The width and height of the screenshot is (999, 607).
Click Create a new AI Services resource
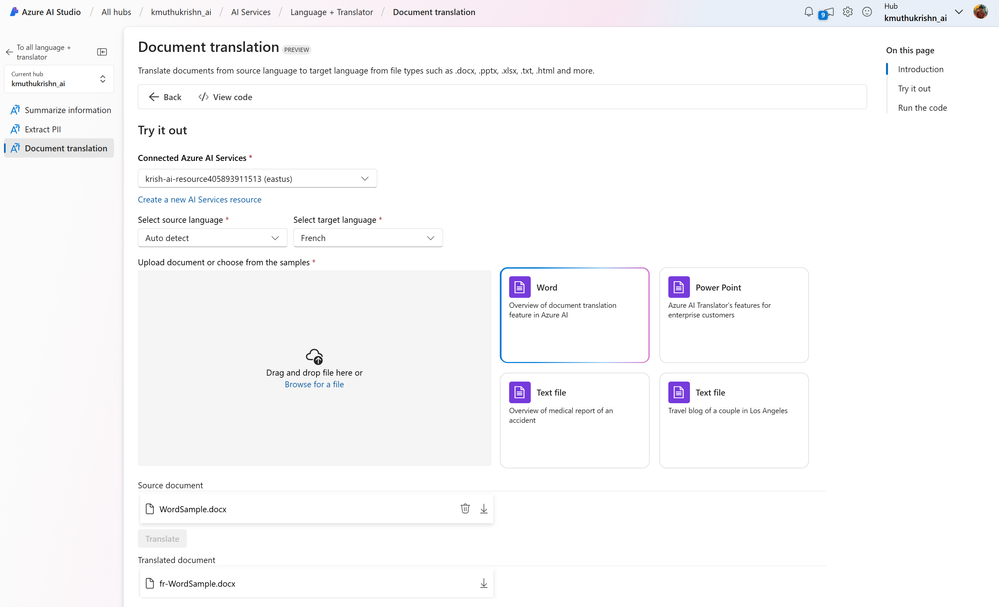coord(199,199)
